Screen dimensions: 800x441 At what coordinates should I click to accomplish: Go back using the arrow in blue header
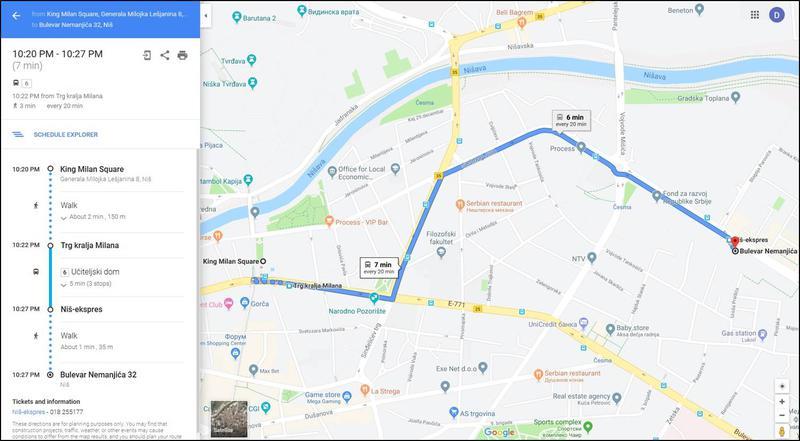[16, 16]
